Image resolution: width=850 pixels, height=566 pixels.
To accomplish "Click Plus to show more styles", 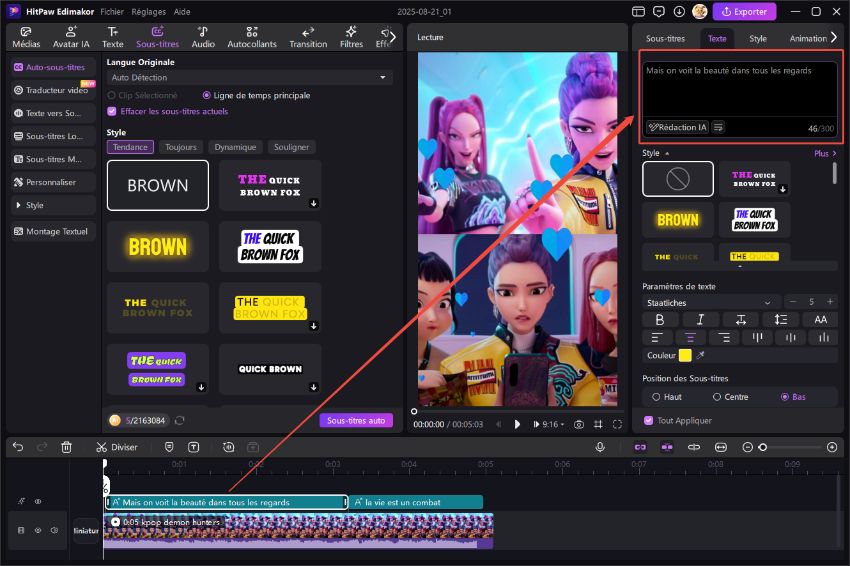I will coord(825,153).
